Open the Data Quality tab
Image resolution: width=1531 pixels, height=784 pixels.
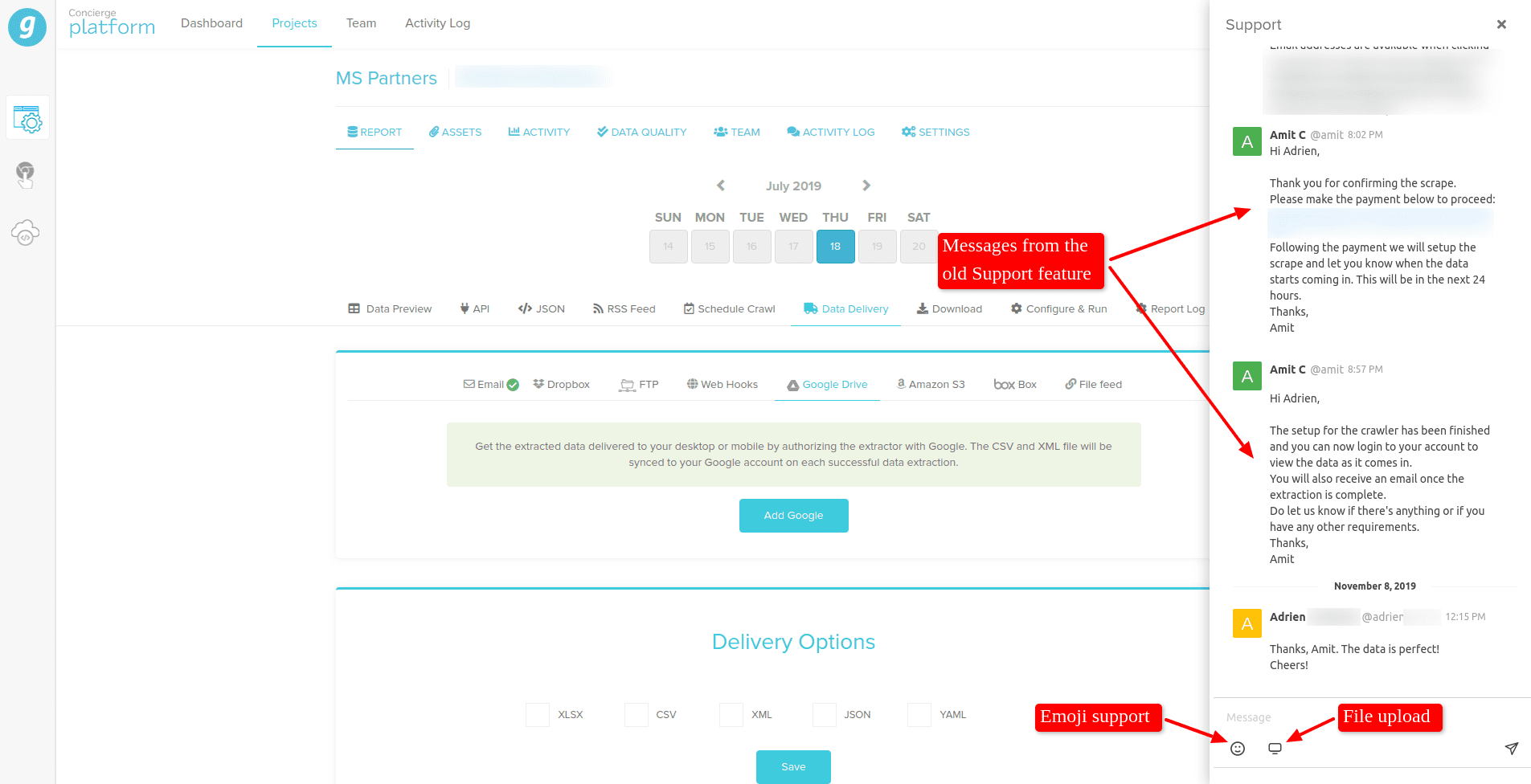[x=641, y=132]
